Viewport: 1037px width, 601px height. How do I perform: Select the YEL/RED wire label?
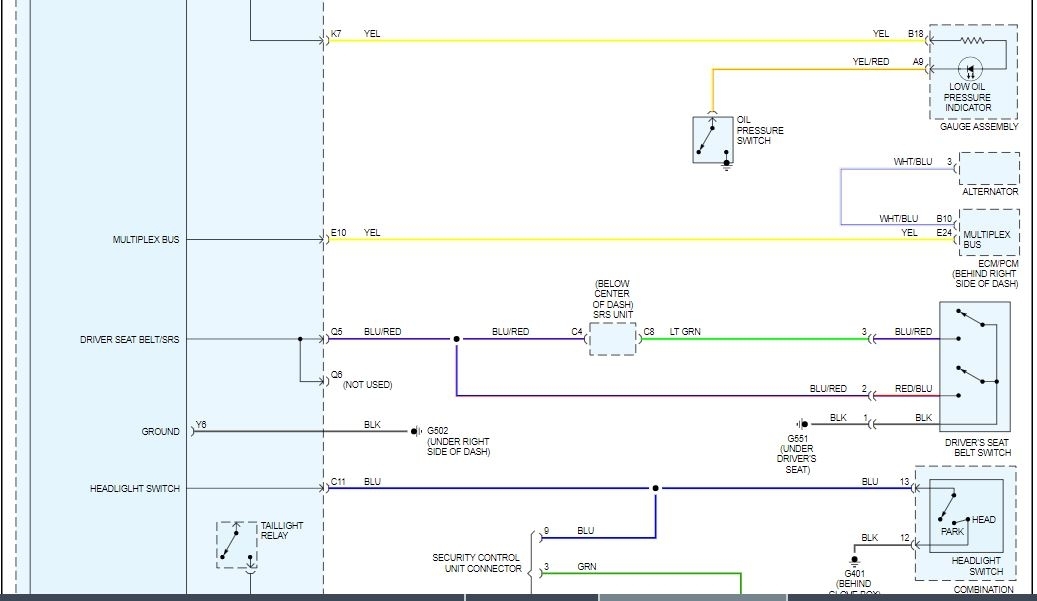pos(870,61)
